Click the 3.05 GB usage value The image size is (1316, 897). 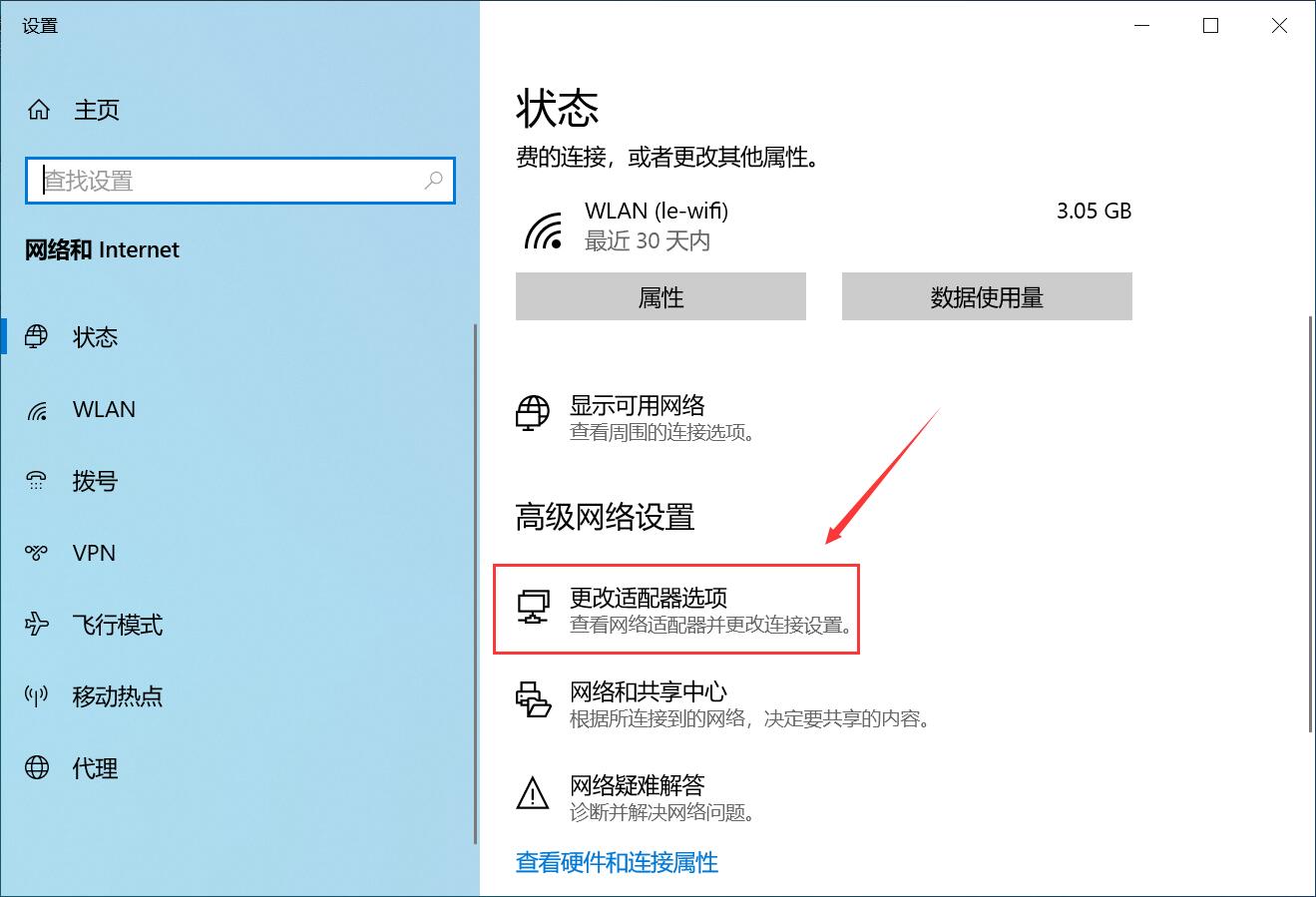click(x=1095, y=211)
